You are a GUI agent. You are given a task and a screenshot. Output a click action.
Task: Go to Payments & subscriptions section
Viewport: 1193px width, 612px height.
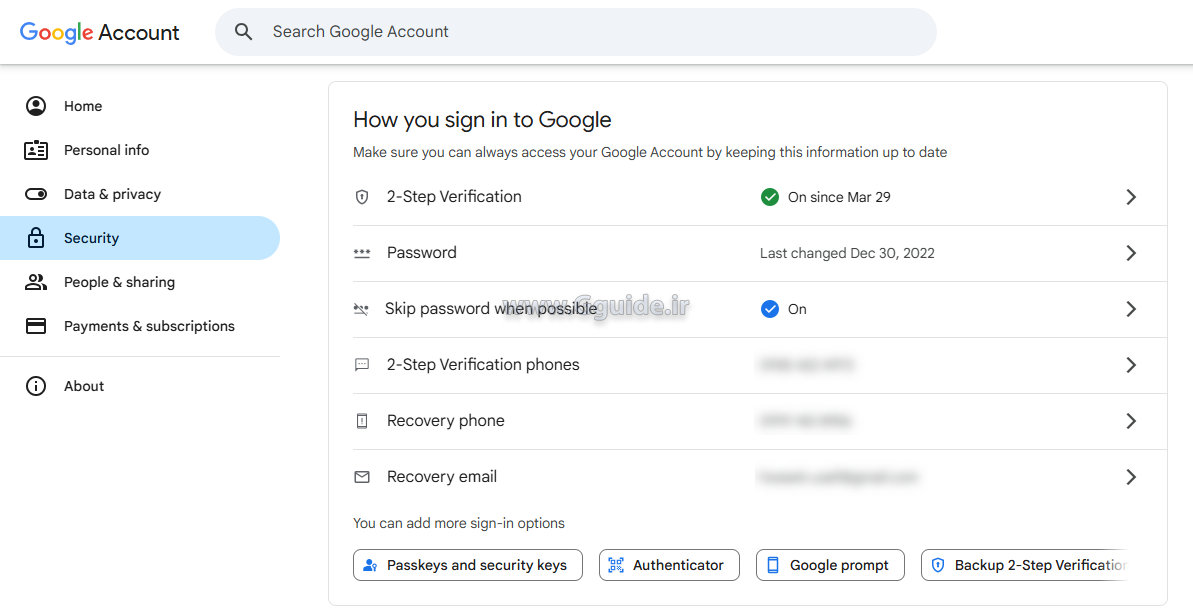[149, 326]
